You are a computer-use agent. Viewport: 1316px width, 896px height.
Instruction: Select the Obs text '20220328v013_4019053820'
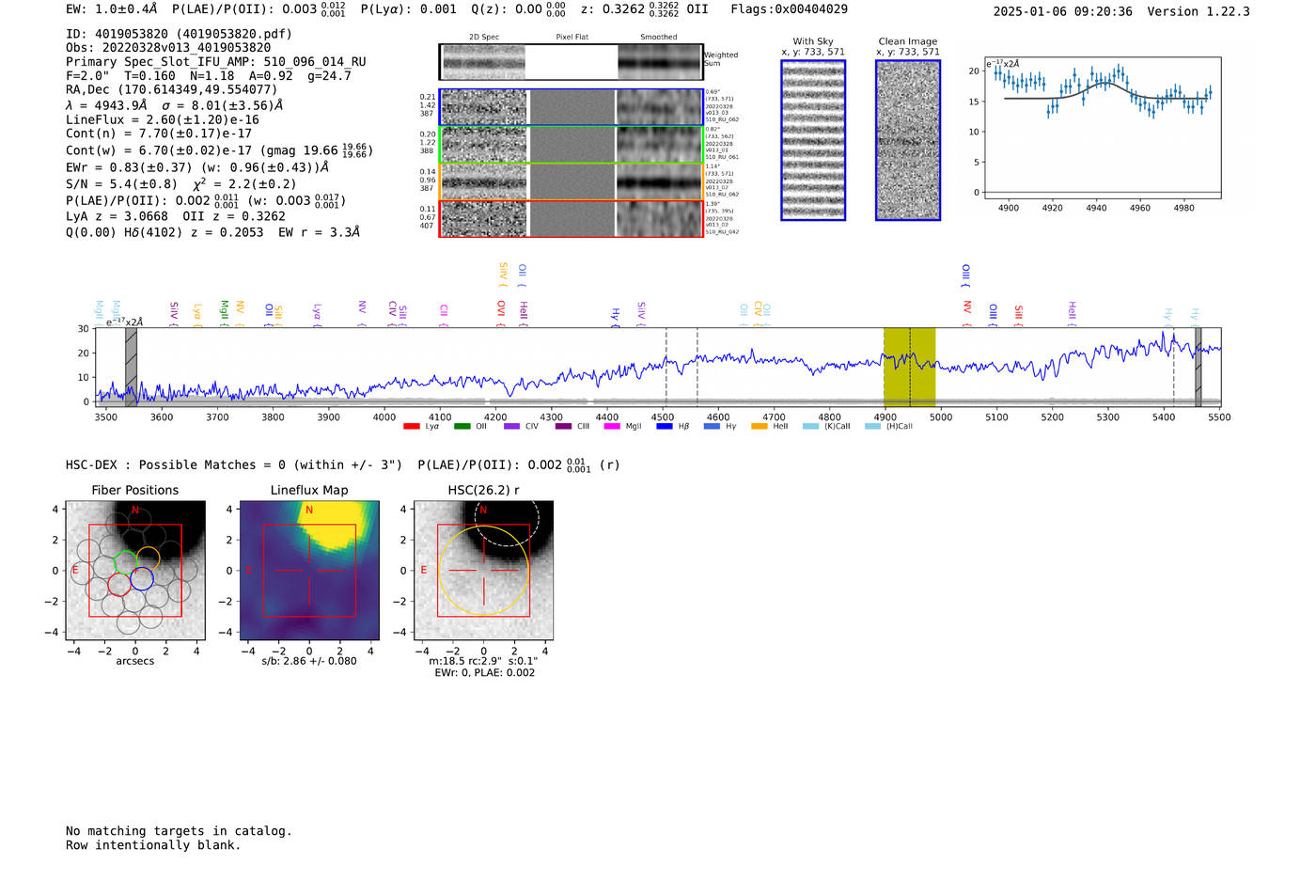tap(168, 48)
